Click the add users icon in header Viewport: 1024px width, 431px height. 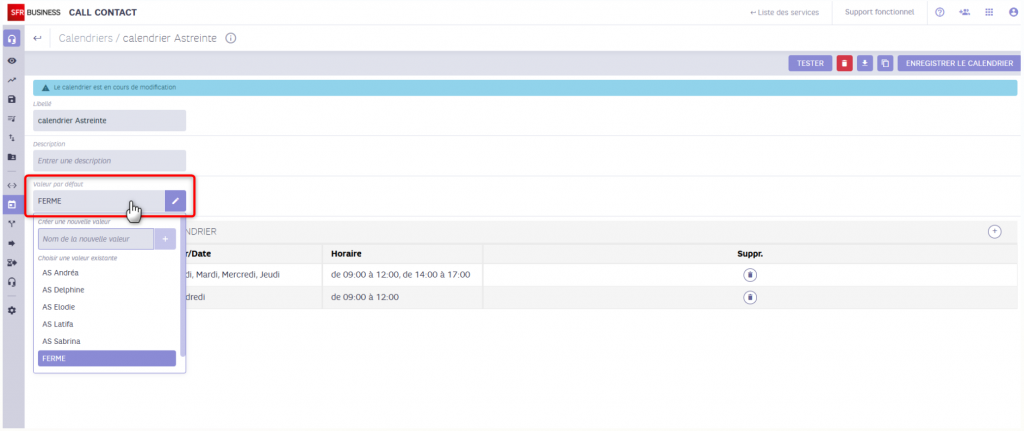pyautogui.click(x=964, y=12)
